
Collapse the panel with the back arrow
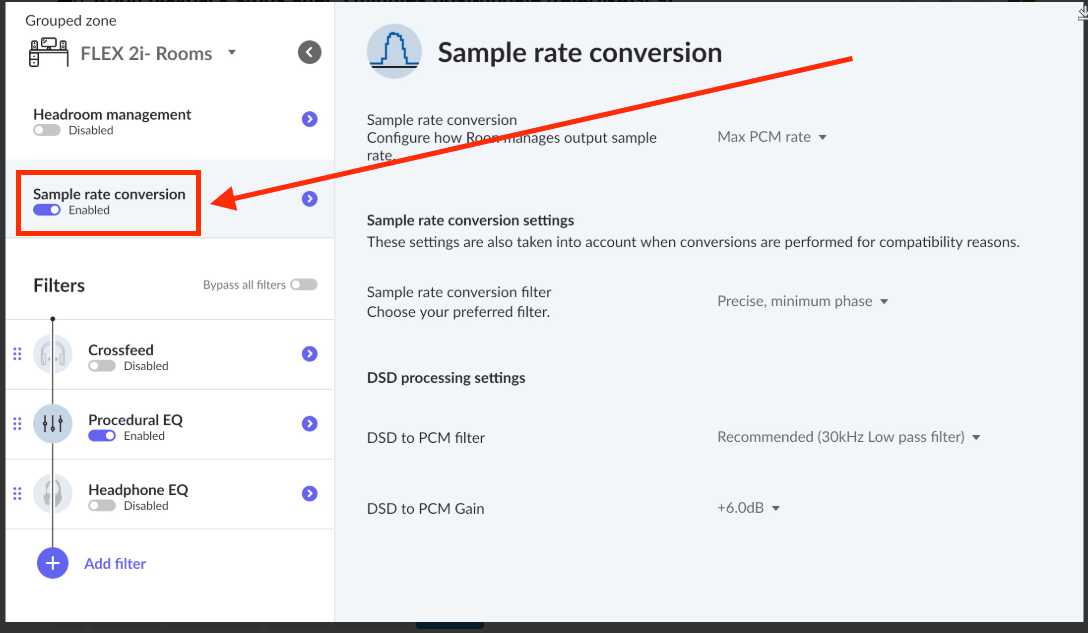309,52
